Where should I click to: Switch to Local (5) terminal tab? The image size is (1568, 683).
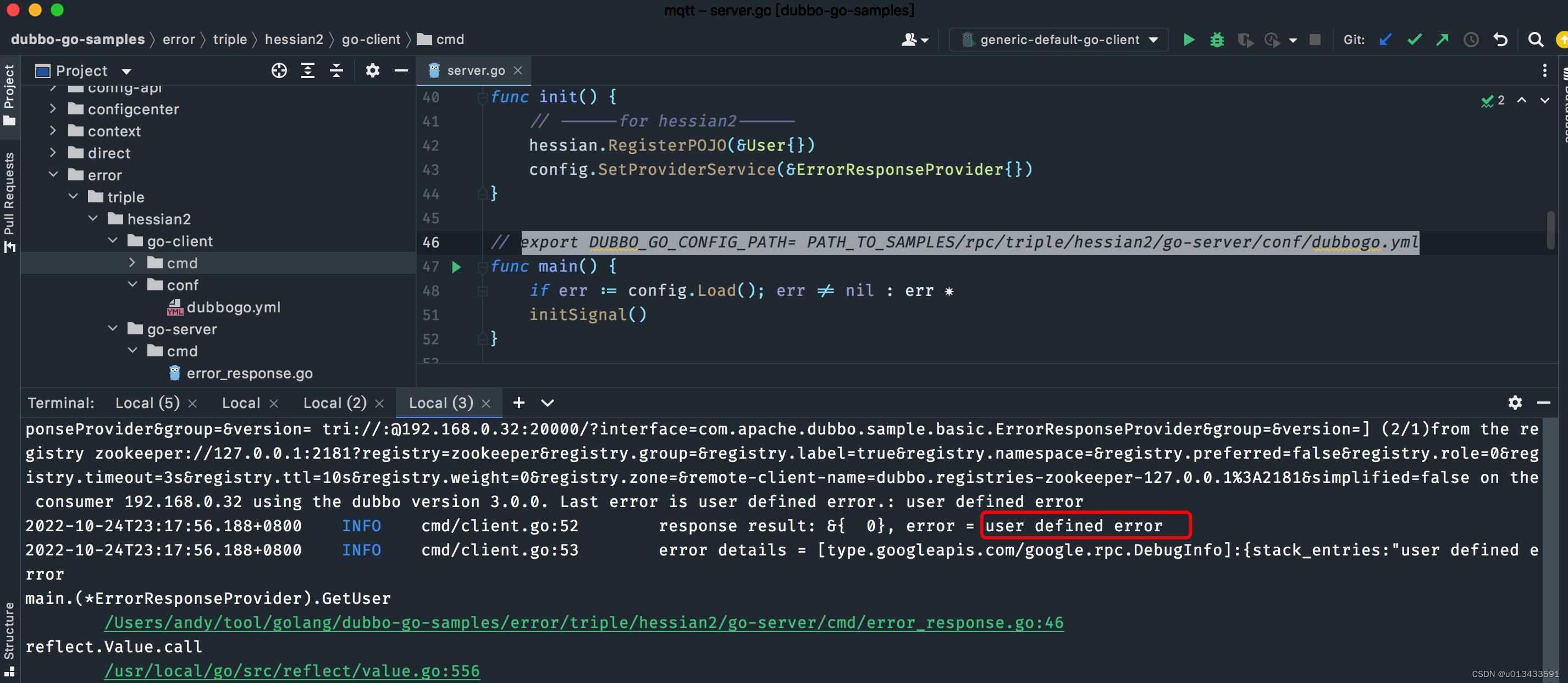147,403
